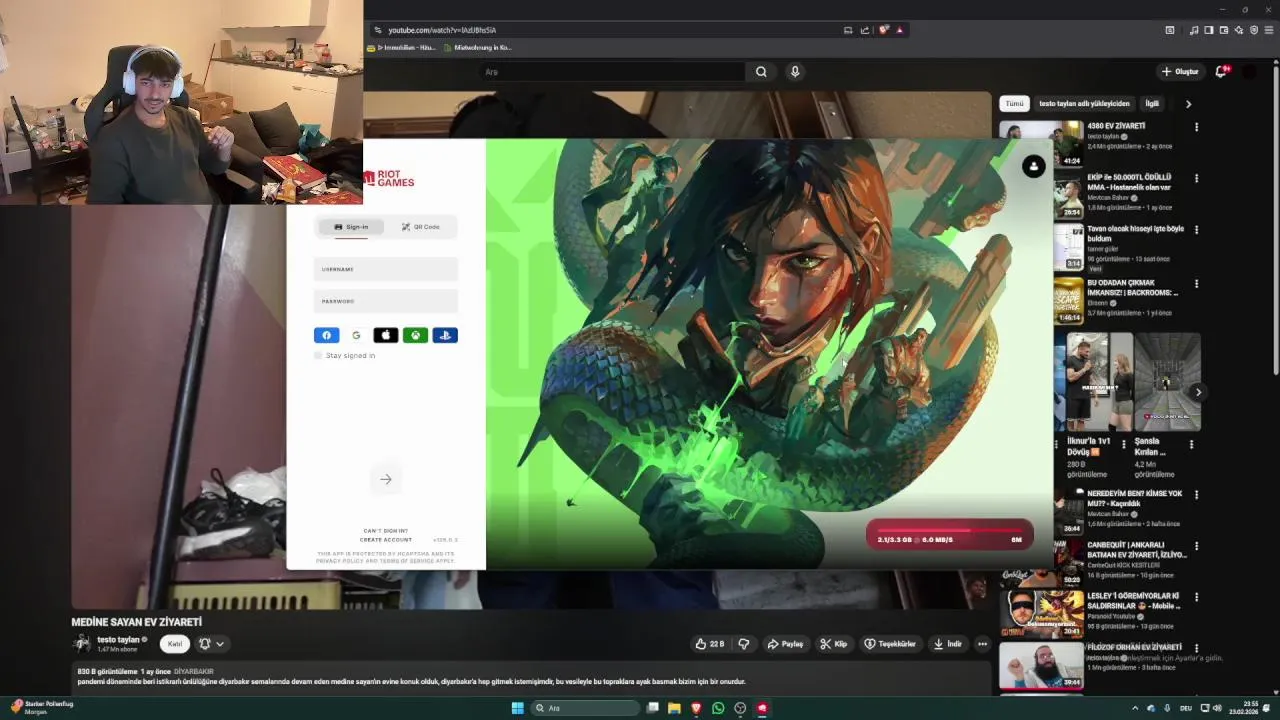Screen dimensions: 1280x720
Task: Sign in with Facebook icon
Action: point(326,335)
